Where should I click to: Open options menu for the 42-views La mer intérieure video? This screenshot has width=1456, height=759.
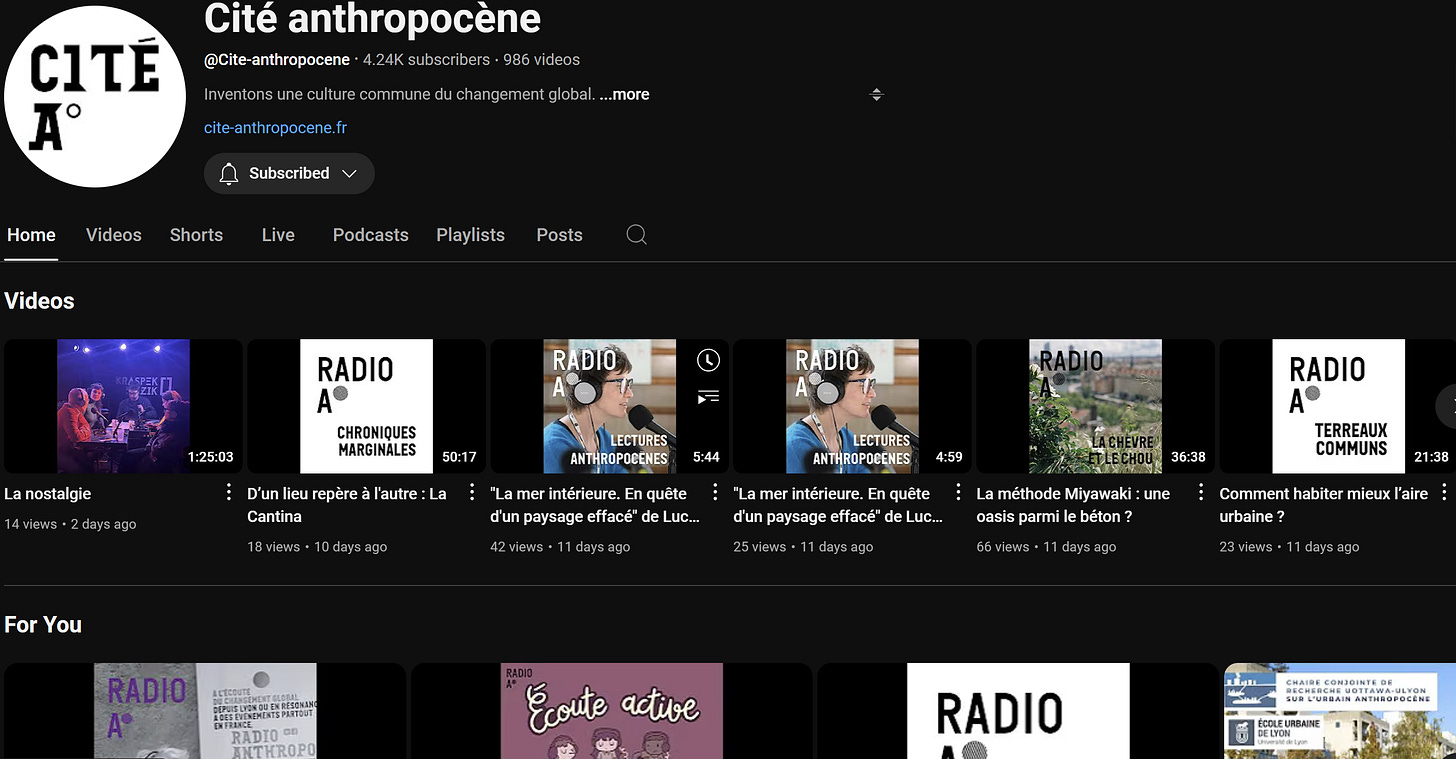pyautogui.click(x=714, y=493)
